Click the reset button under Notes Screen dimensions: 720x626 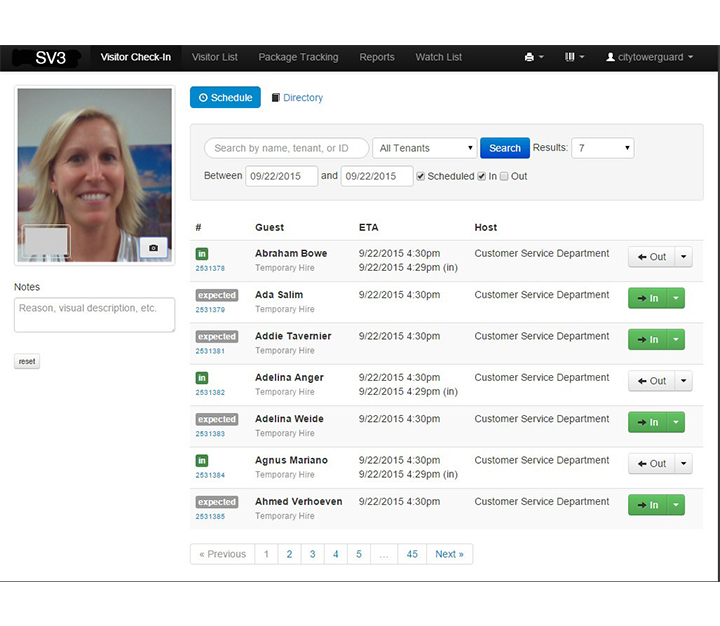coord(27,361)
